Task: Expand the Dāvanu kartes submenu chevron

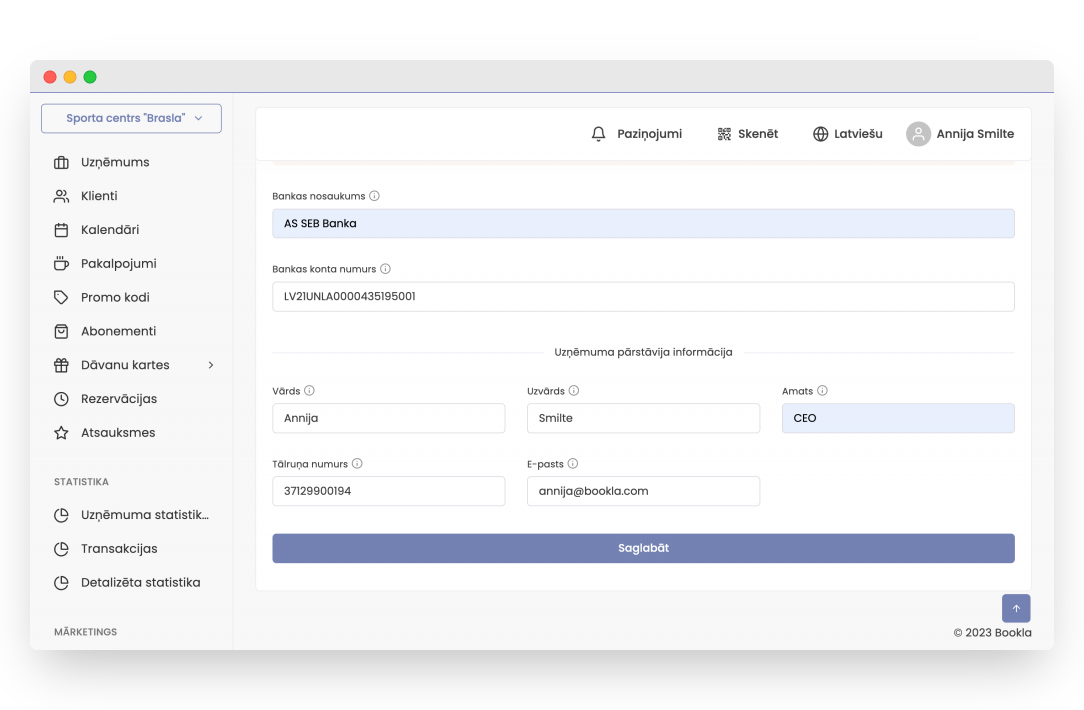Action: [211, 365]
